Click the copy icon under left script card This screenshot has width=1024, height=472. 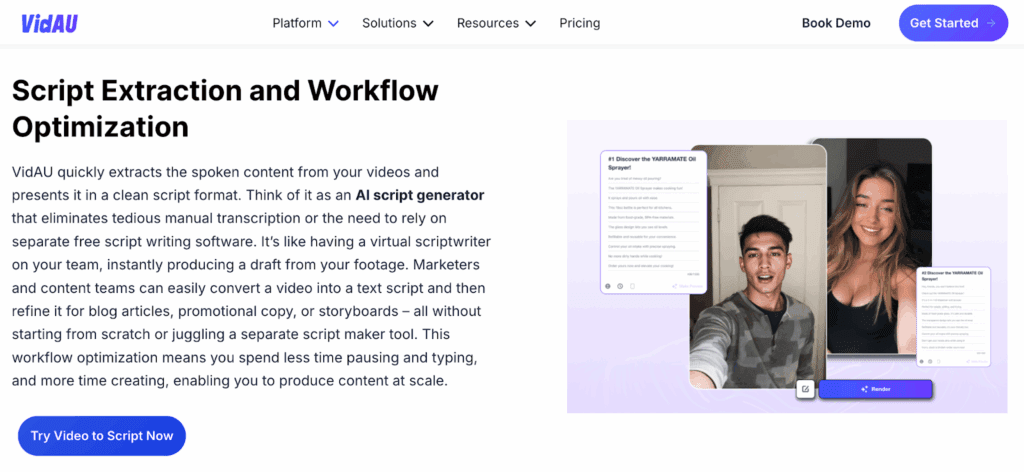coord(631,286)
